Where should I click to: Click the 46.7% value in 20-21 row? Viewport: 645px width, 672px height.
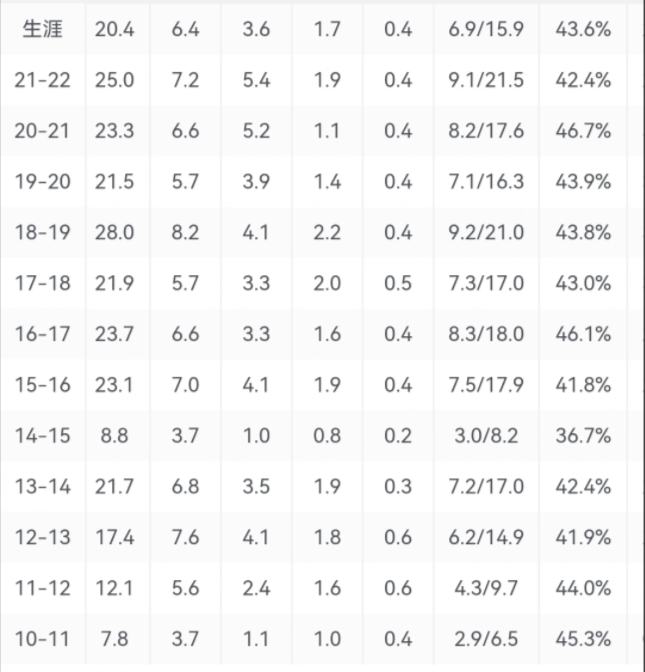[x=583, y=131]
